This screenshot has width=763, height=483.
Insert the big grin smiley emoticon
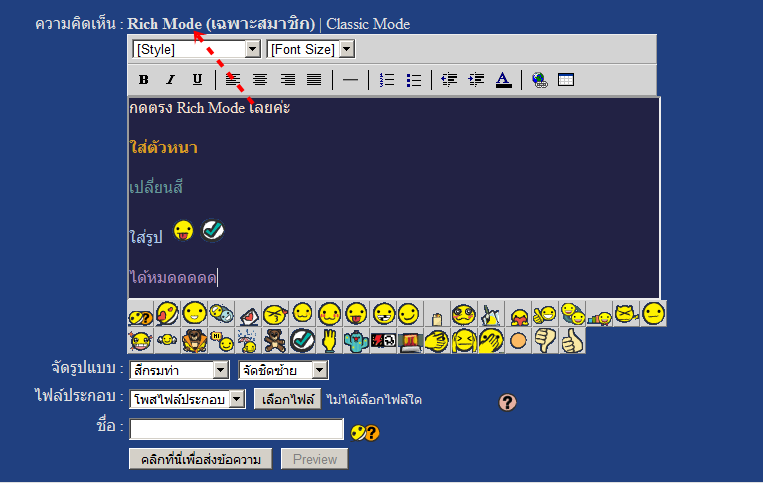(194, 314)
